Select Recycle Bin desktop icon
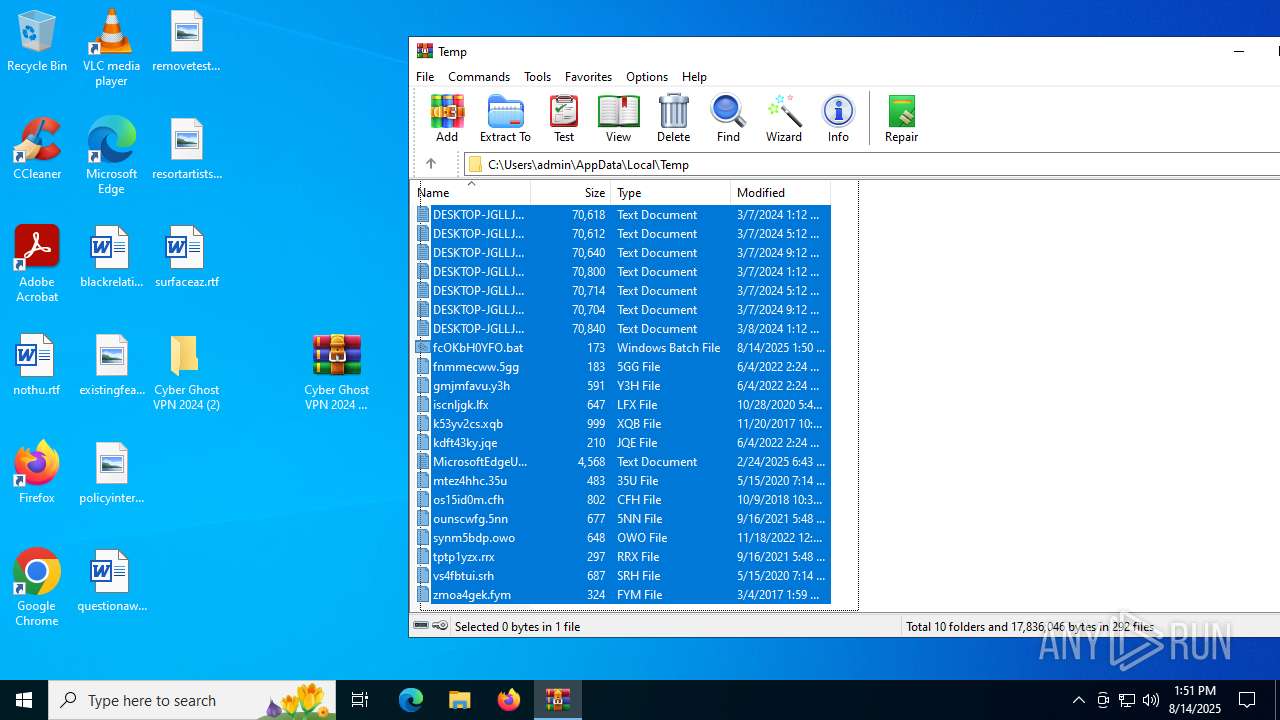 (x=37, y=42)
